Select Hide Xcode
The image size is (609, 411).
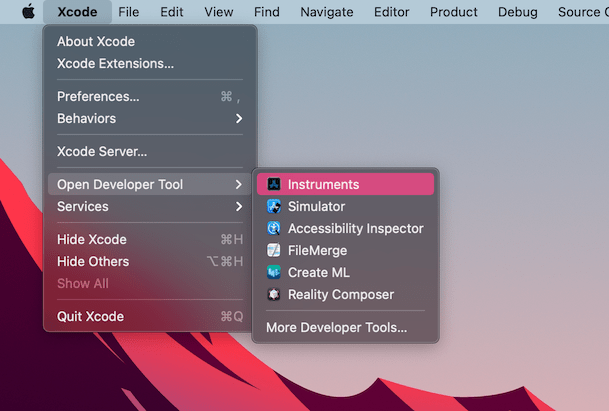(x=92, y=240)
